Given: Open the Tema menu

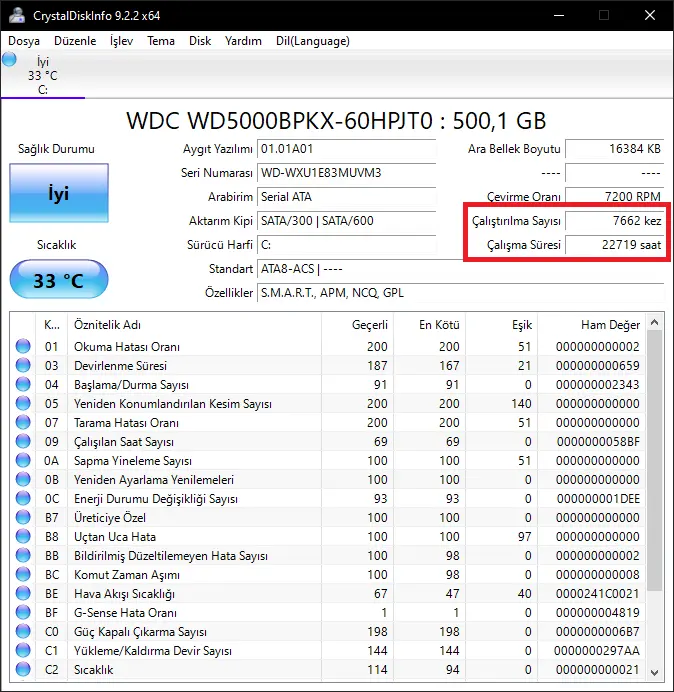Looking at the screenshot, I should point(161,41).
